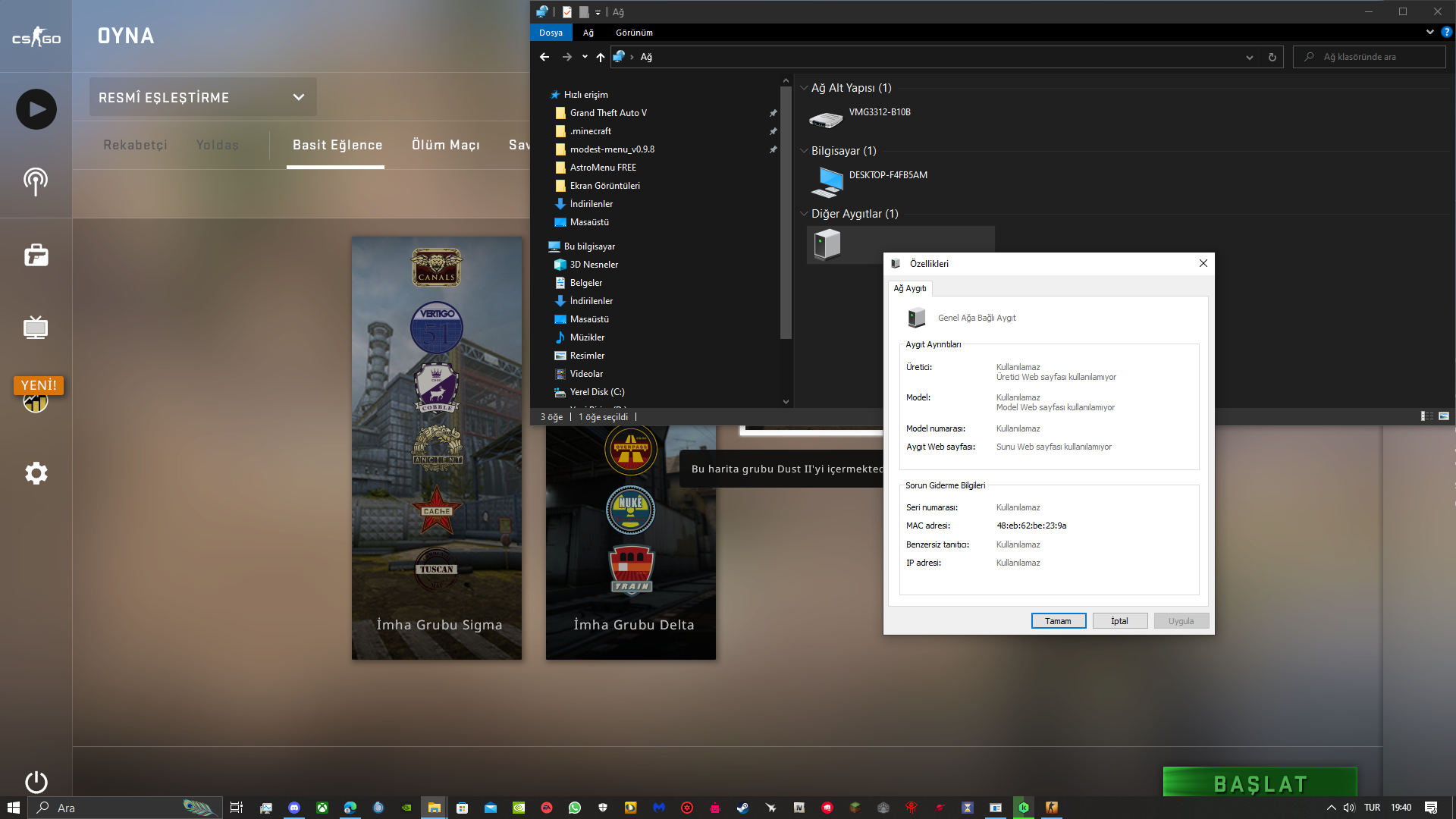The width and height of the screenshot is (1456, 819).
Task: Select the Vertigo map badge
Action: (x=437, y=328)
